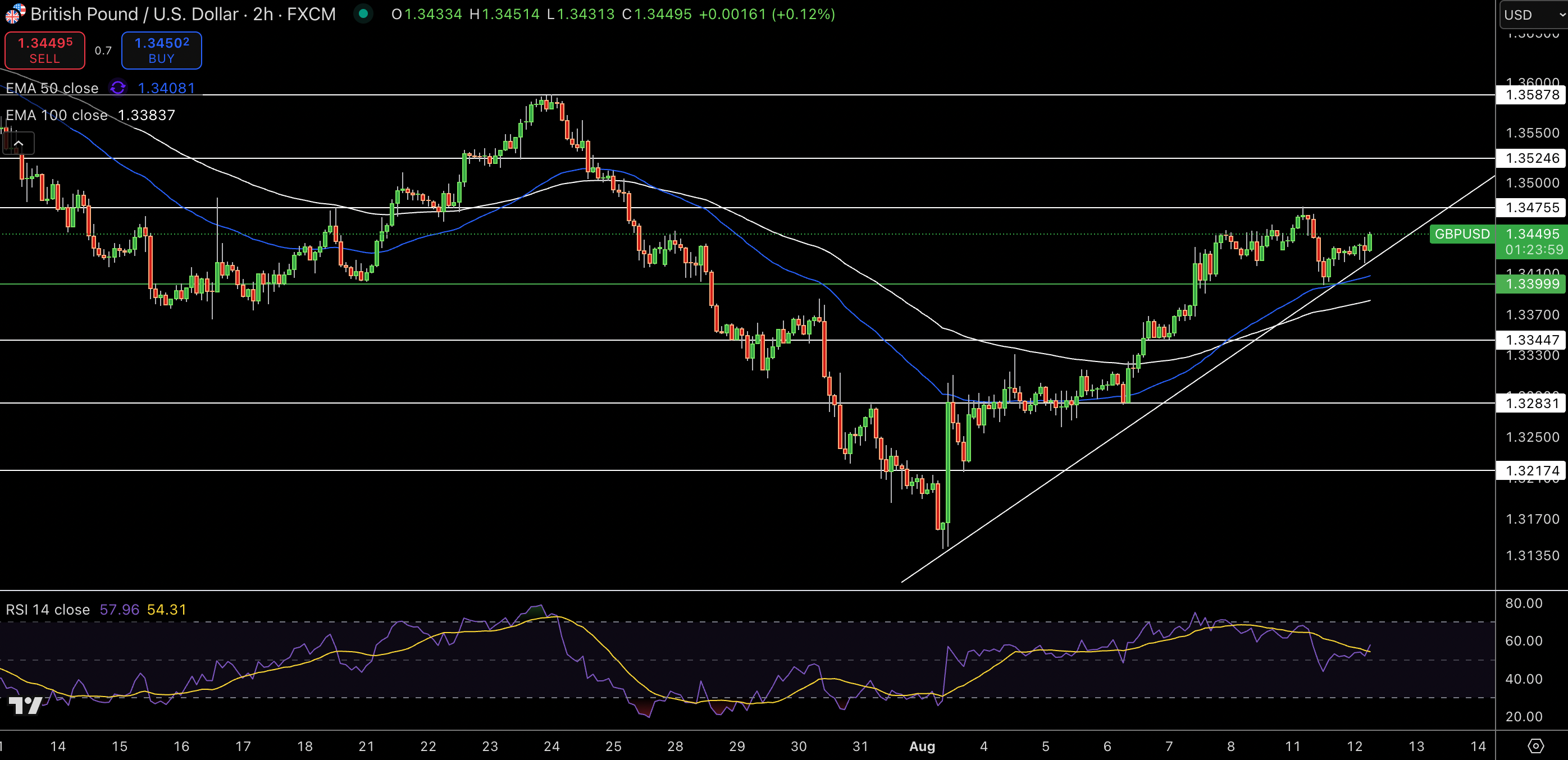Click date 31 on the time axis
Screen dimensions: 1568x760
coord(860,746)
